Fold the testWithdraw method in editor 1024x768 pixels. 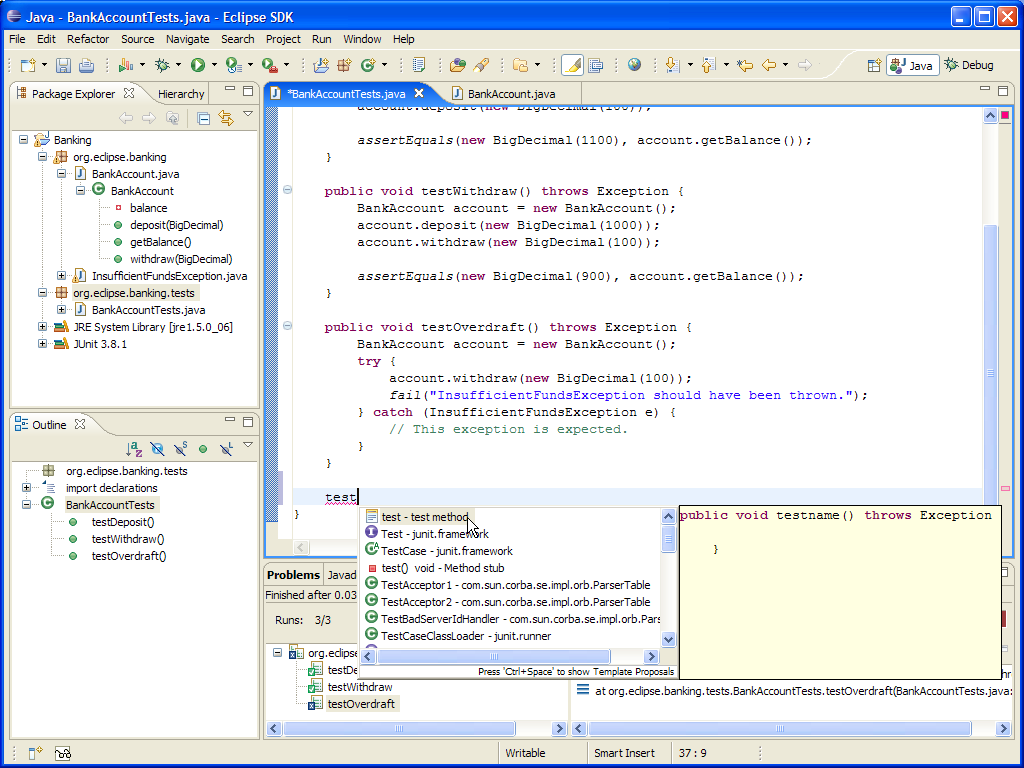[287, 190]
